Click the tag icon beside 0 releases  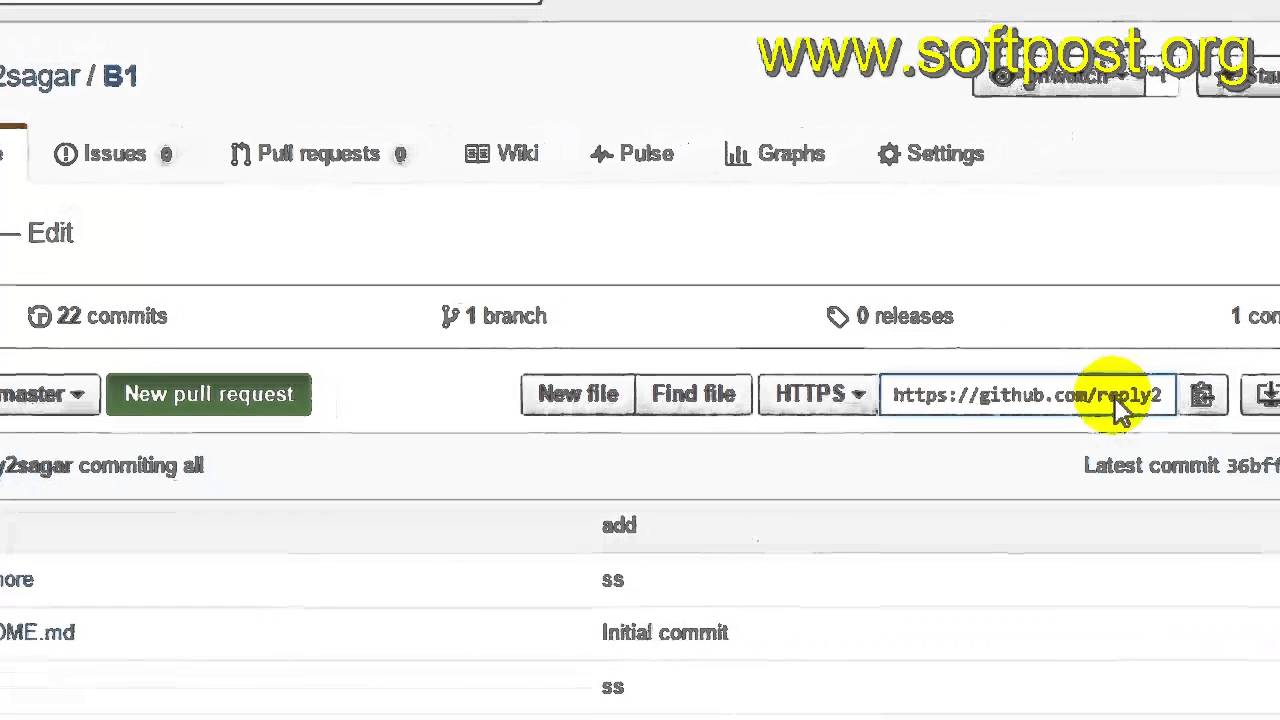[x=838, y=317]
